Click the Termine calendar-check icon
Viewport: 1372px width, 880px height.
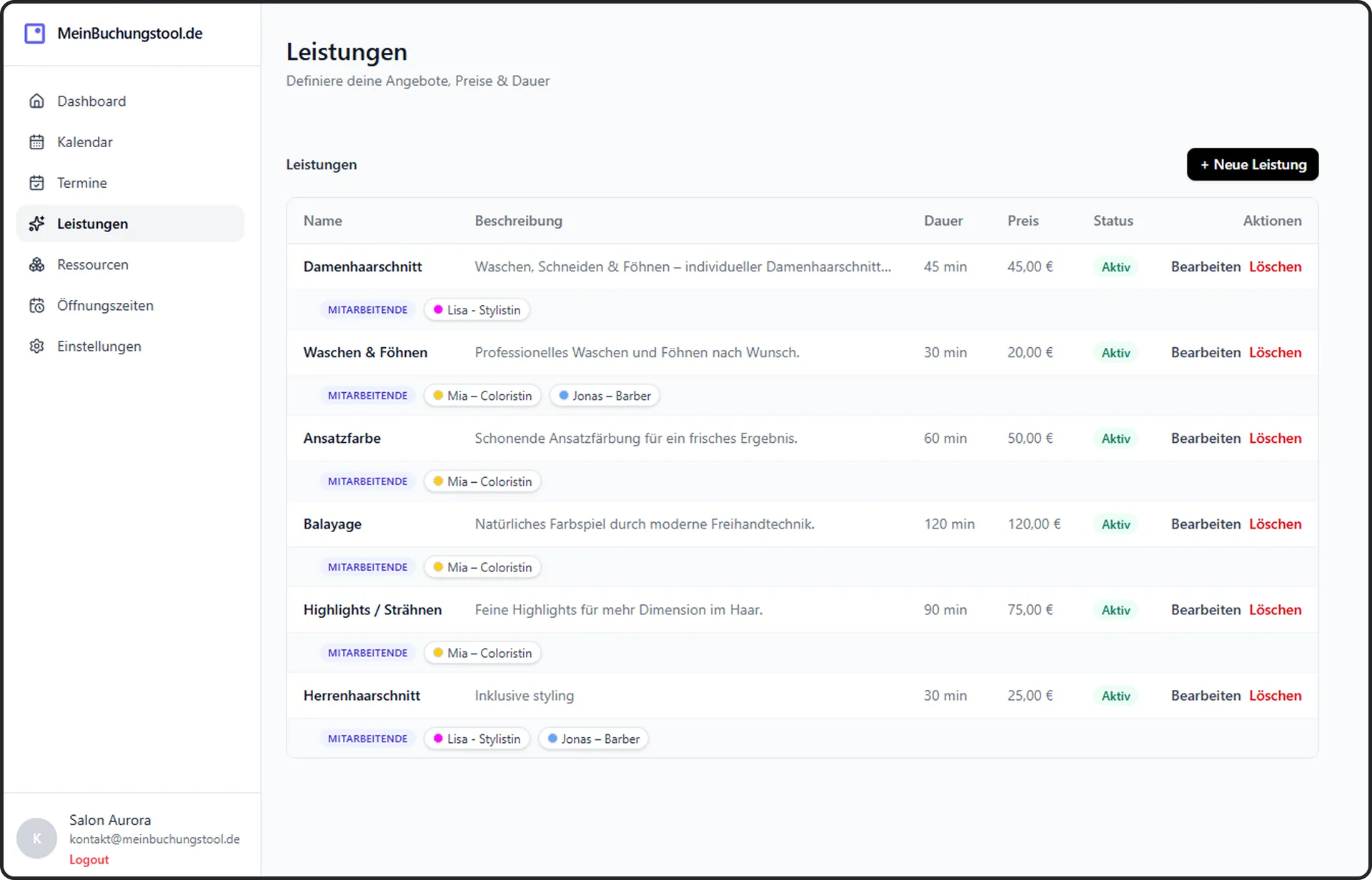(36, 183)
